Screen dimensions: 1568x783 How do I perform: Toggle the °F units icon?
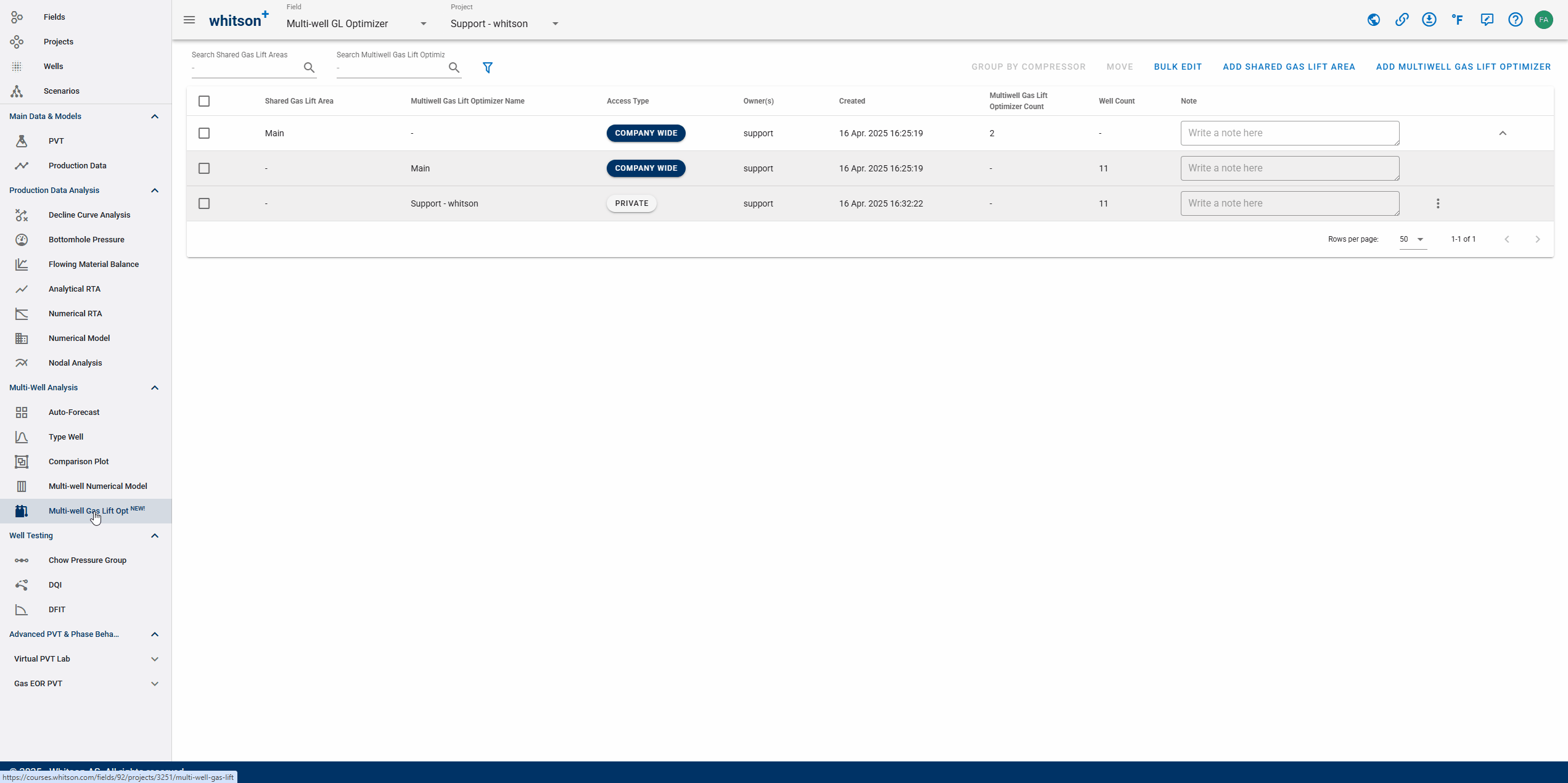click(x=1458, y=20)
